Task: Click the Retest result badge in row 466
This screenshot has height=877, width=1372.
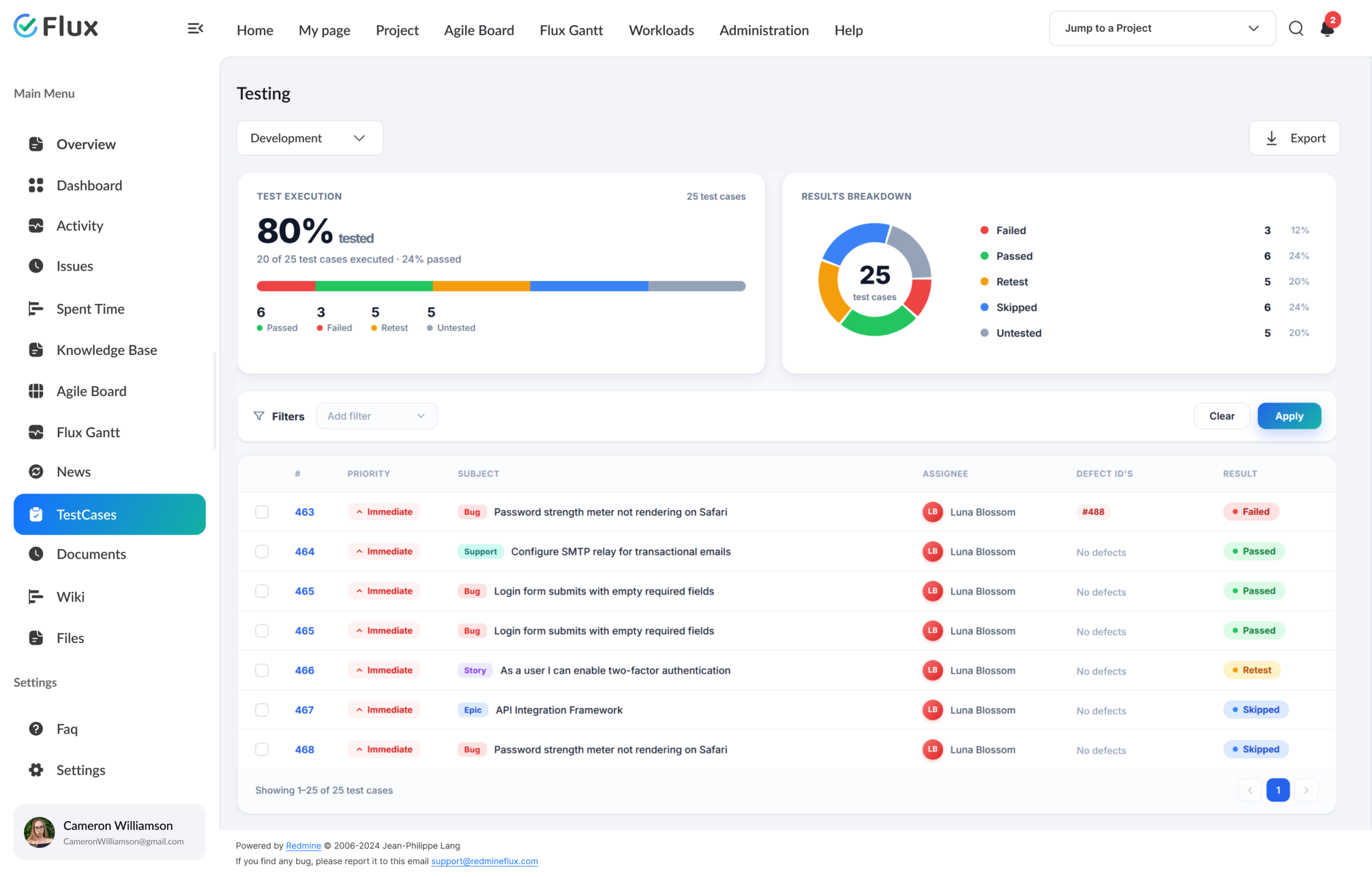Action: coord(1251,670)
